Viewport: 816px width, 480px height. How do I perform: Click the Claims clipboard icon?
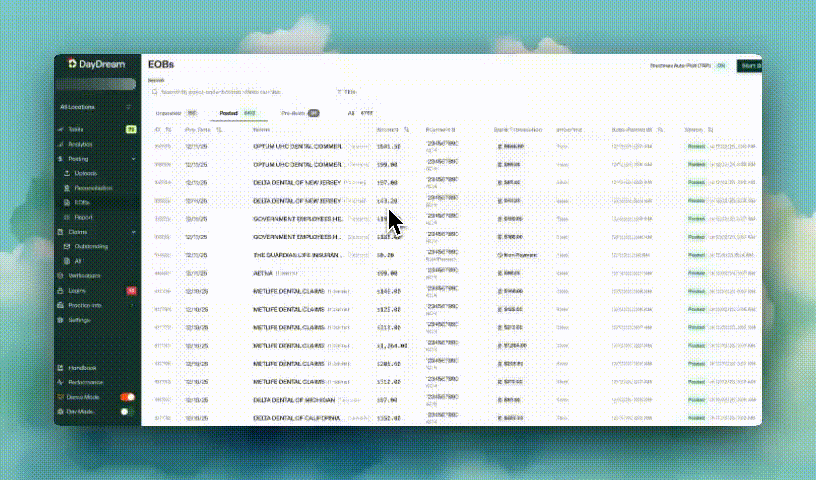[61, 232]
